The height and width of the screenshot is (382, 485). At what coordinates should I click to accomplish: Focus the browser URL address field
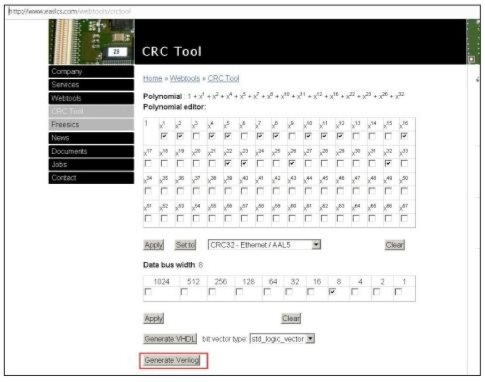(243, 11)
